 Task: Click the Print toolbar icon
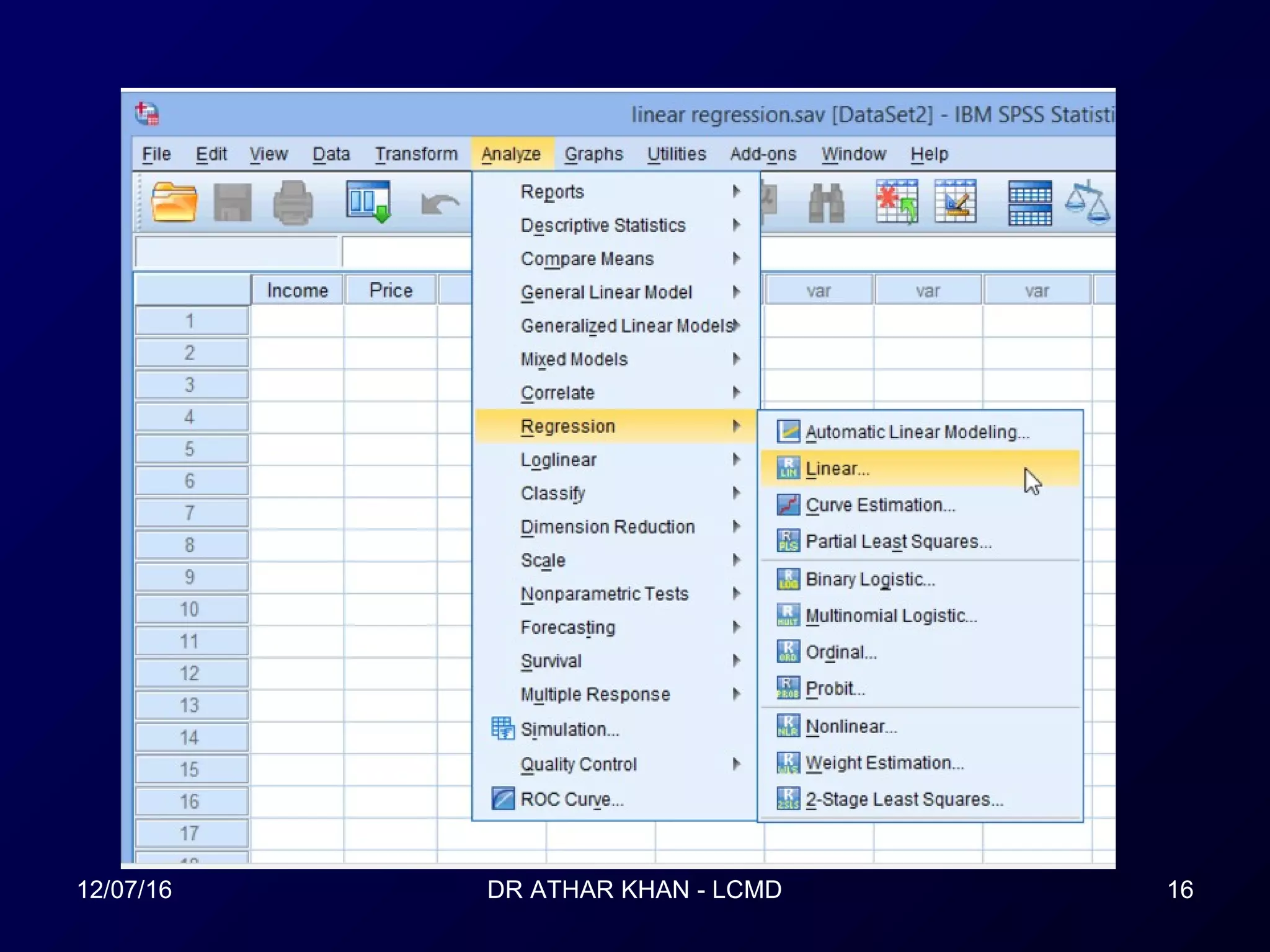click(x=293, y=202)
